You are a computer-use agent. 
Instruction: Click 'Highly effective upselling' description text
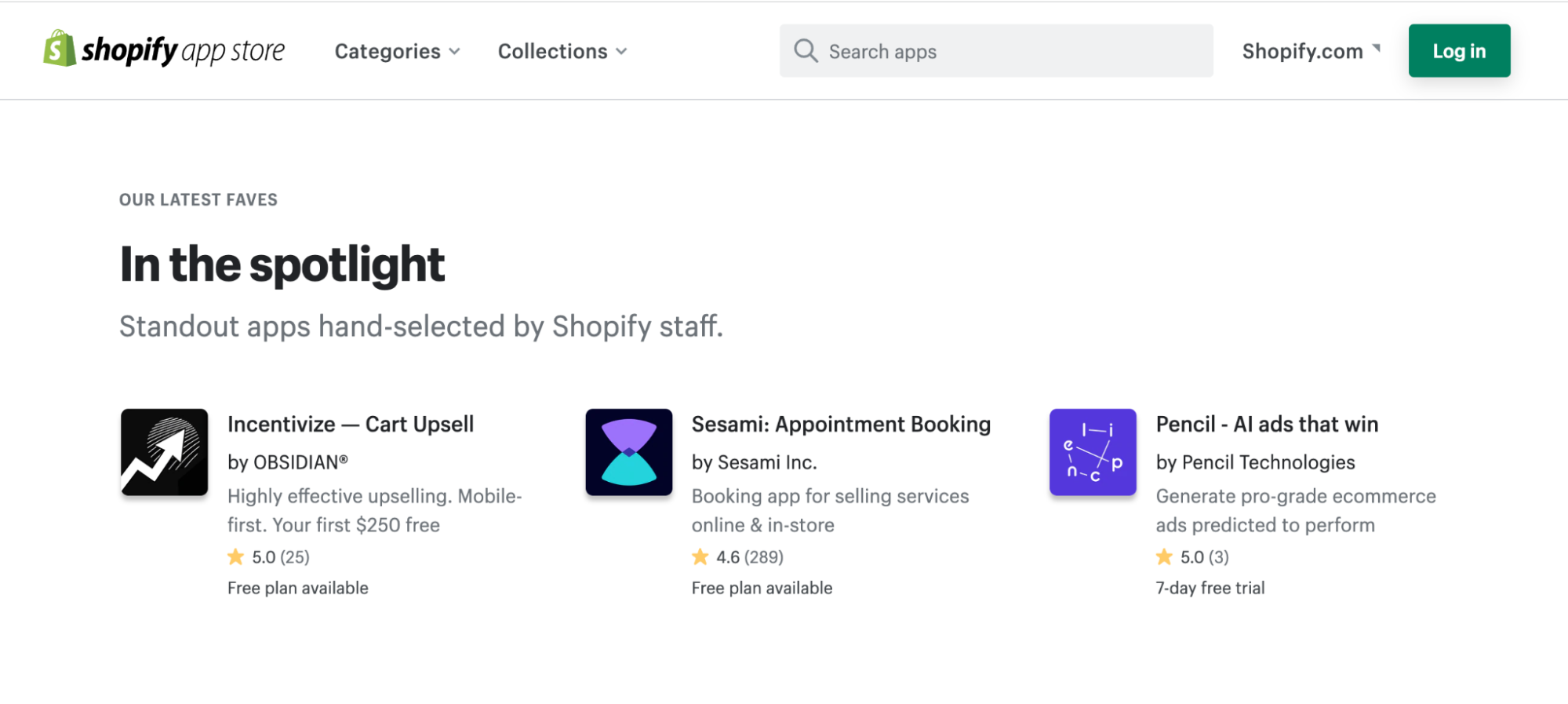tap(375, 510)
